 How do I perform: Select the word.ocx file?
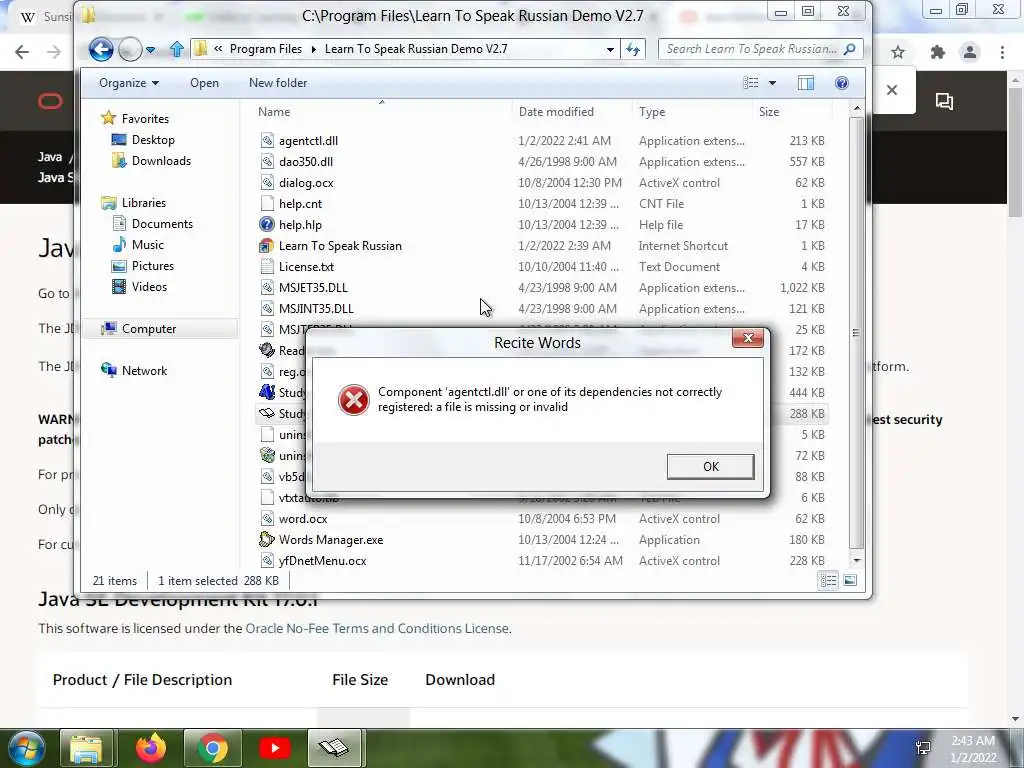click(303, 519)
